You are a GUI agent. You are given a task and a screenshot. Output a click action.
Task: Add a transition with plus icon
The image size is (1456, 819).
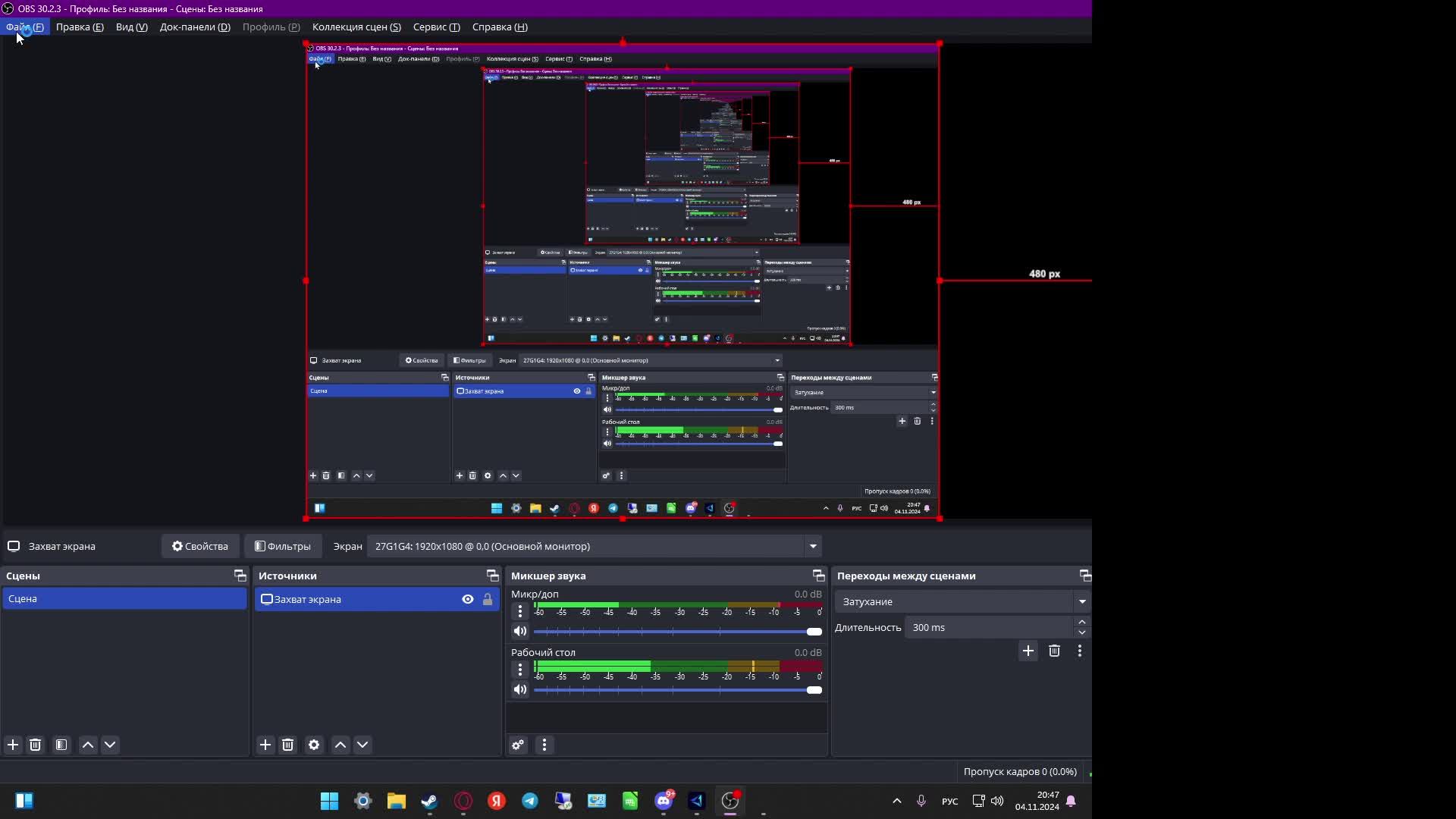point(1028,651)
